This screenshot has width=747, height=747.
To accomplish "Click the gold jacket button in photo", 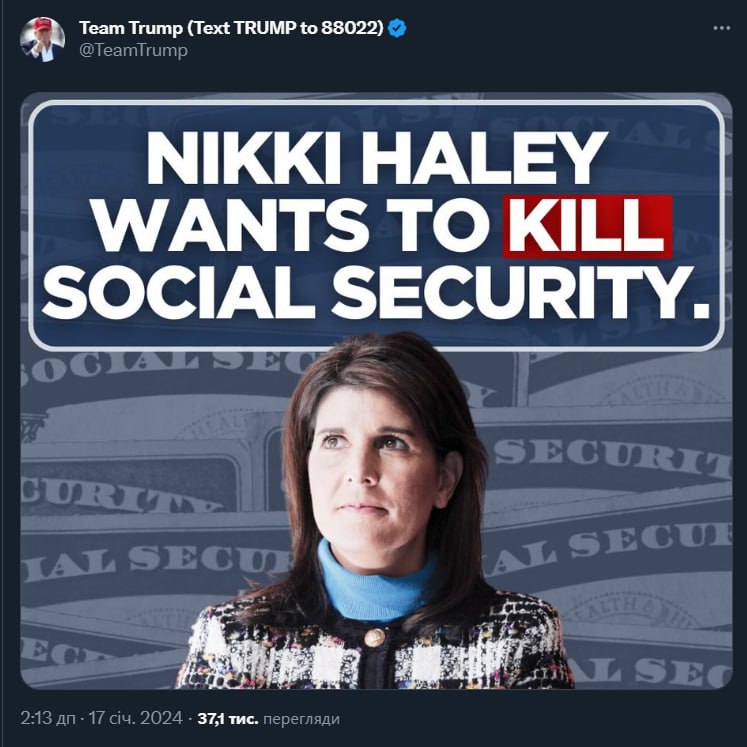I will click(x=374, y=637).
